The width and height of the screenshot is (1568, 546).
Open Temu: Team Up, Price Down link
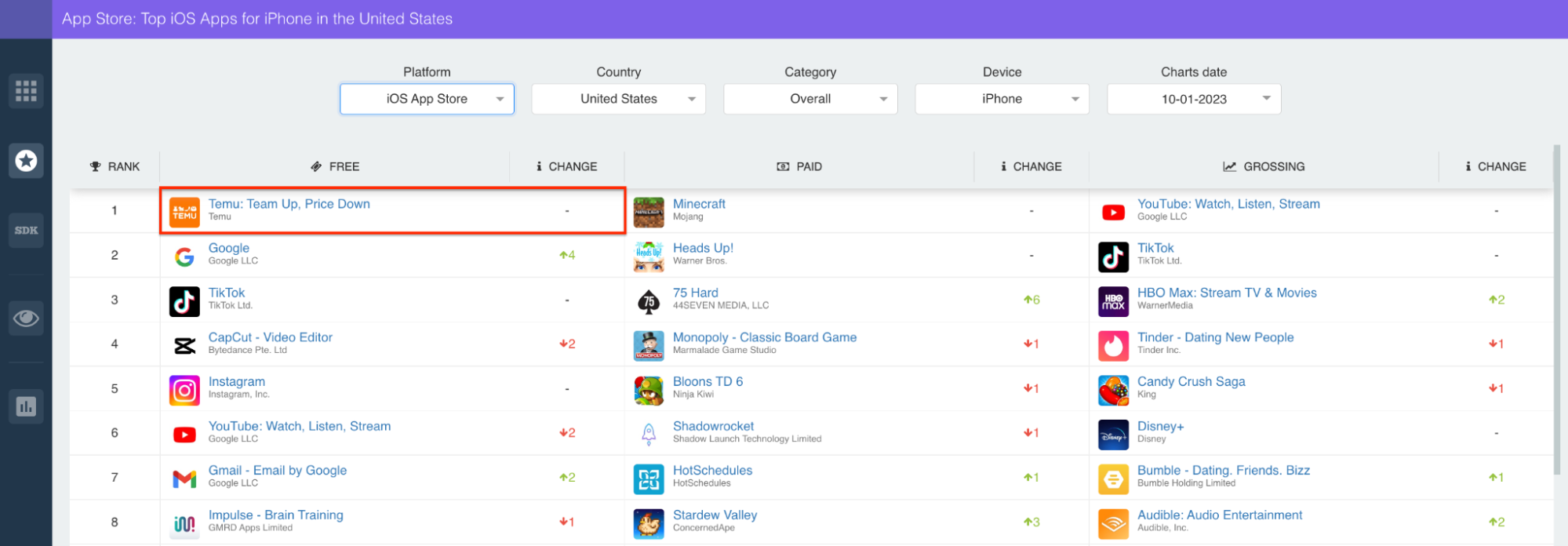click(x=289, y=204)
